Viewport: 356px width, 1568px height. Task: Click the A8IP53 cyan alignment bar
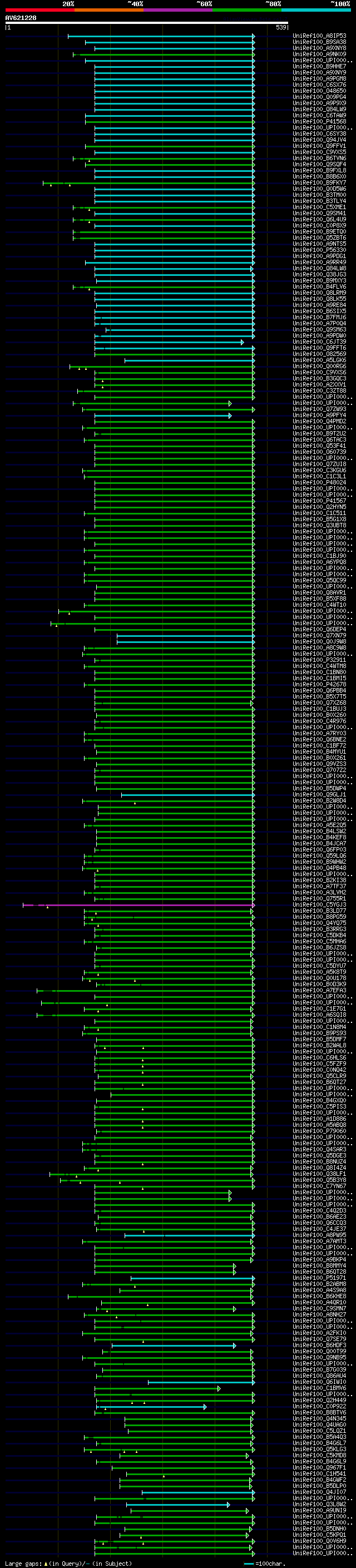pyautogui.click(x=161, y=36)
